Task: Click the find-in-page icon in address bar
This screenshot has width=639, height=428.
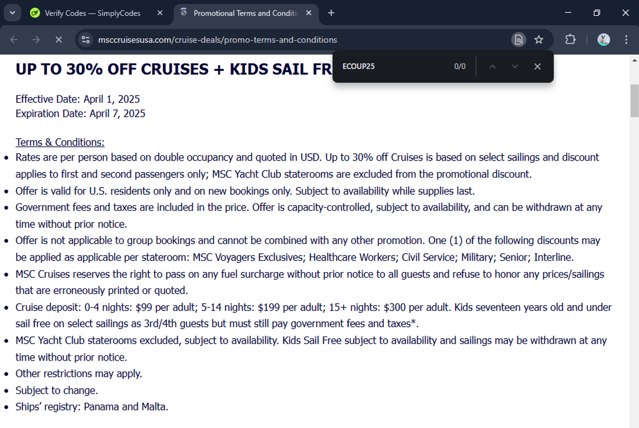Action: tap(518, 40)
